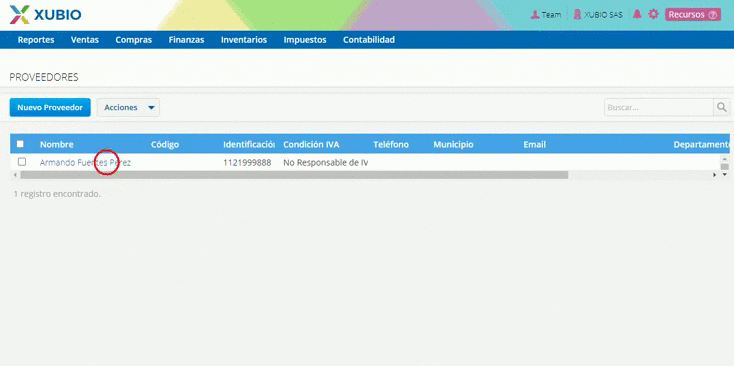Click the Xubio logo
734x366 pixels.
coord(45,15)
